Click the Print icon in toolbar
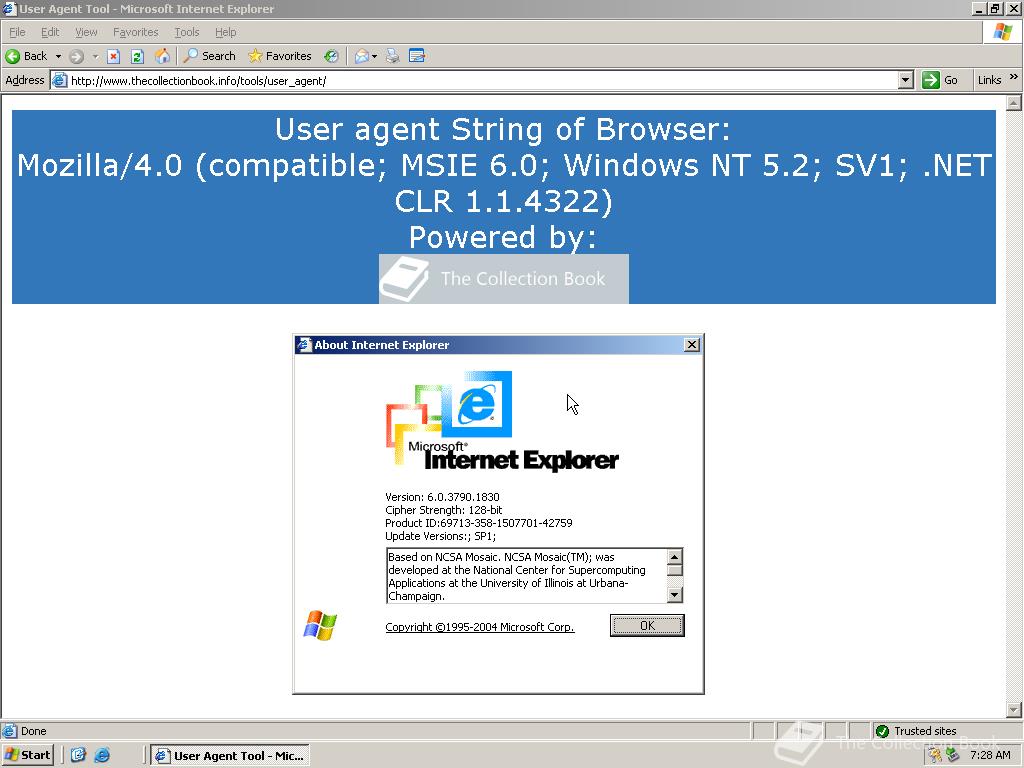The image size is (1024, 768). click(392, 56)
